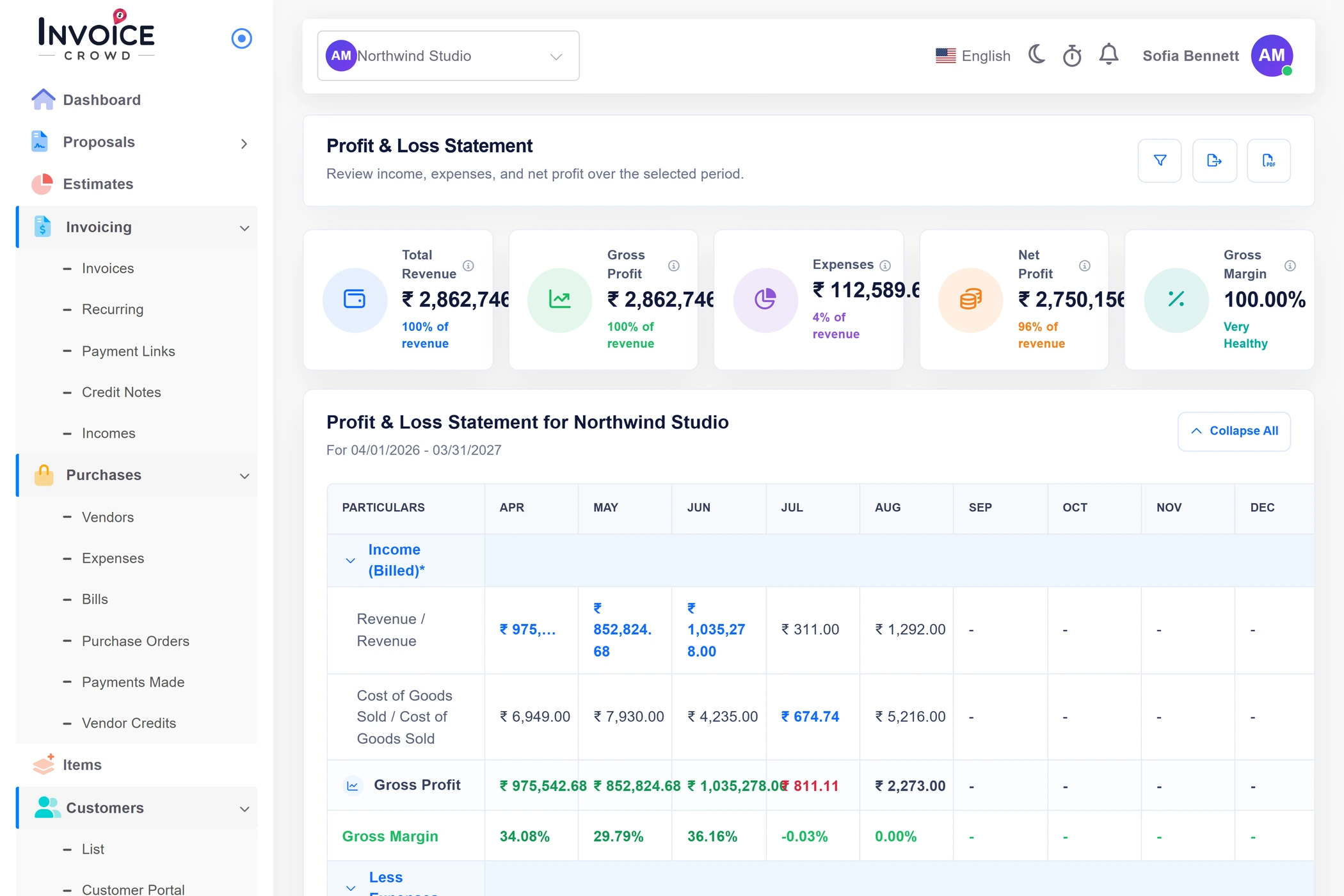This screenshot has width=1344, height=896.
Task: Click the Estimates pie icon
Action: pyautogui.click(x=42, y=184)
